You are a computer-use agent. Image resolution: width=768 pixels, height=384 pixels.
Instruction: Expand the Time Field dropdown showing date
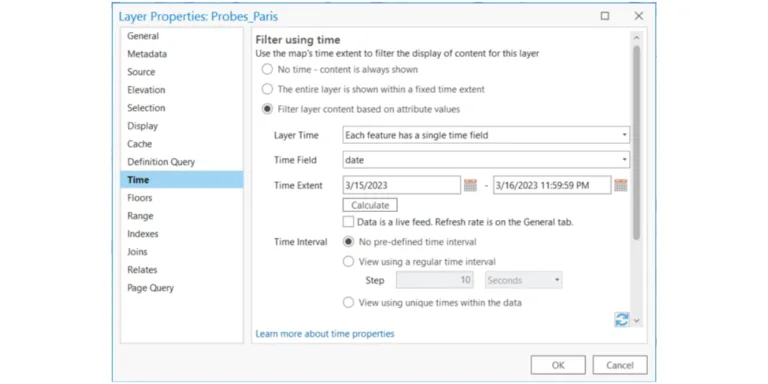click(486, 160)
